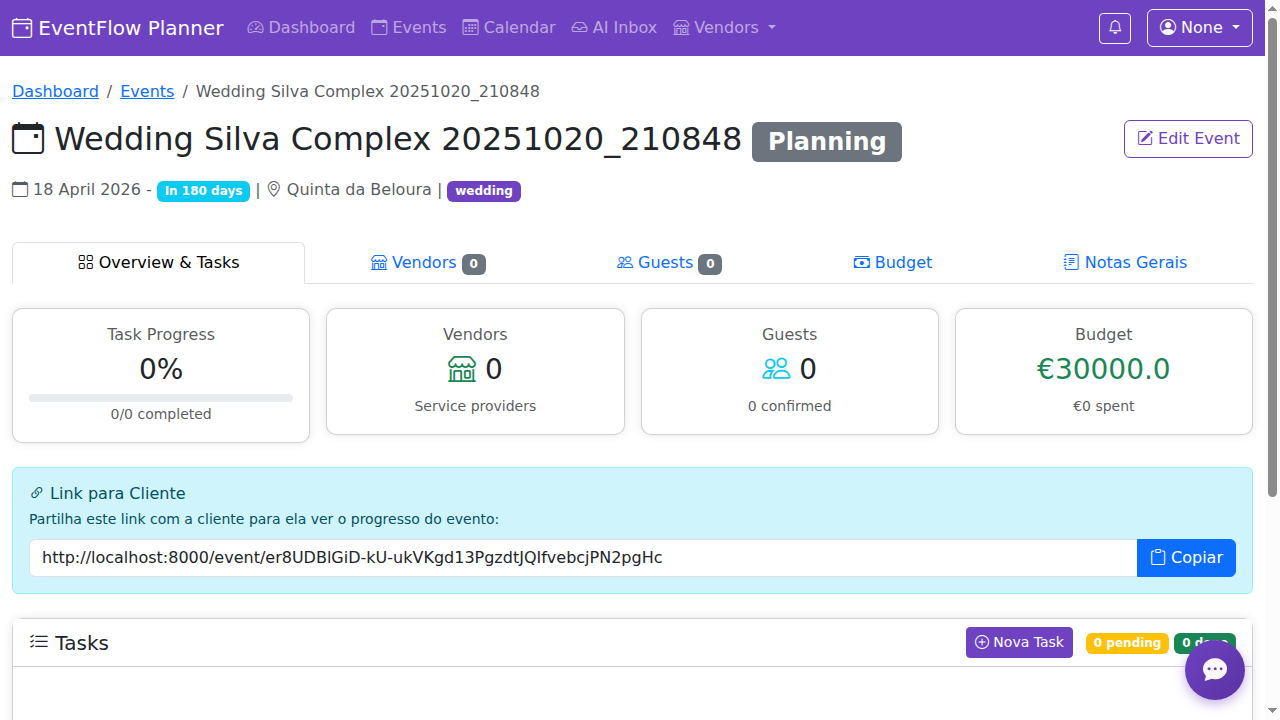Copy the client link with Copiar
The height and width of the screenshot is (720, 1280).
(1186, 558)
